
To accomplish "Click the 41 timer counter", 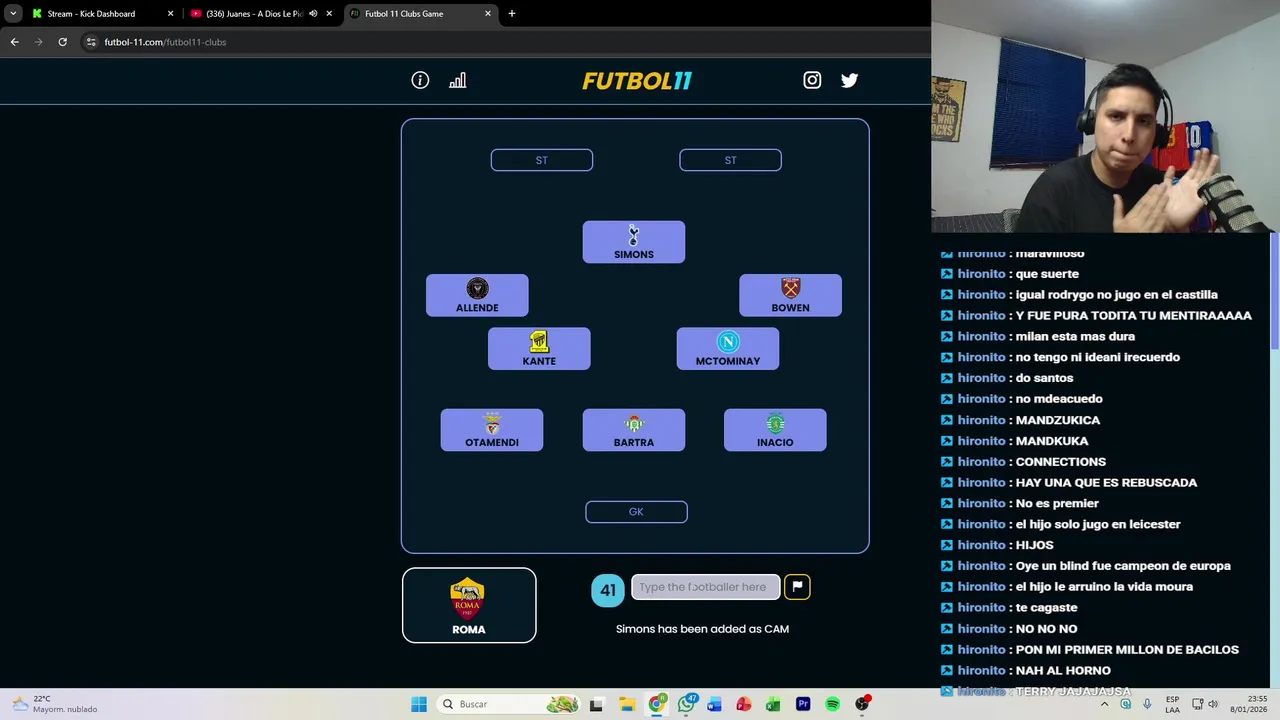I will (x=608, y=590).
